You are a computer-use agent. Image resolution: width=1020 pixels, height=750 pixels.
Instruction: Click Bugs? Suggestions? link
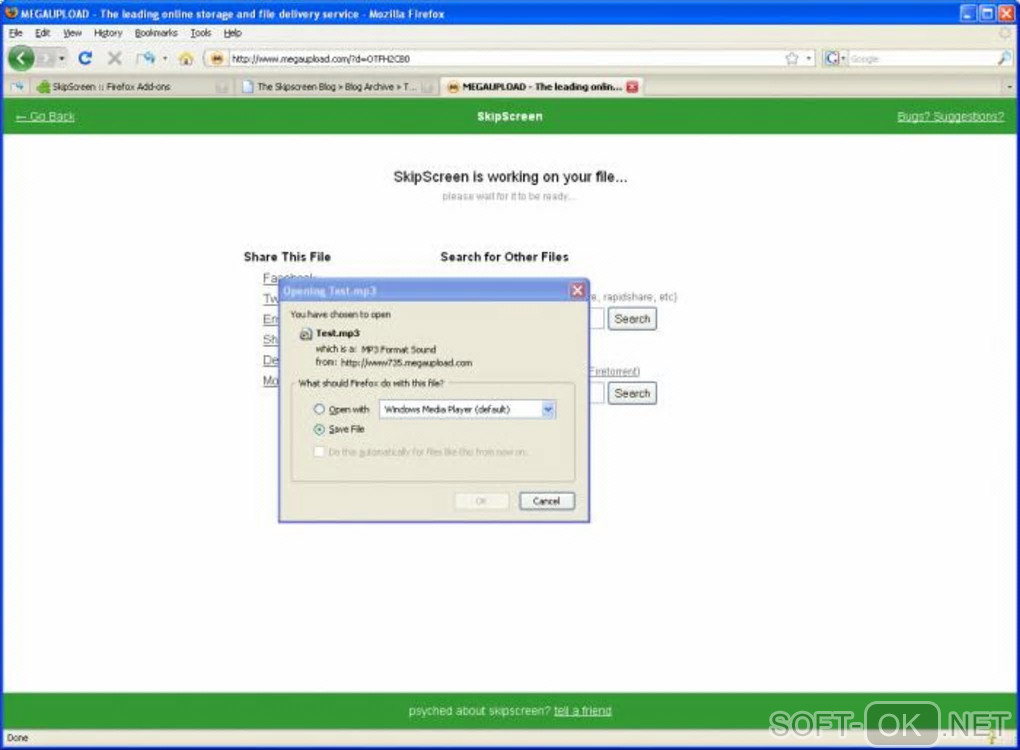click(x=950, y=116)
